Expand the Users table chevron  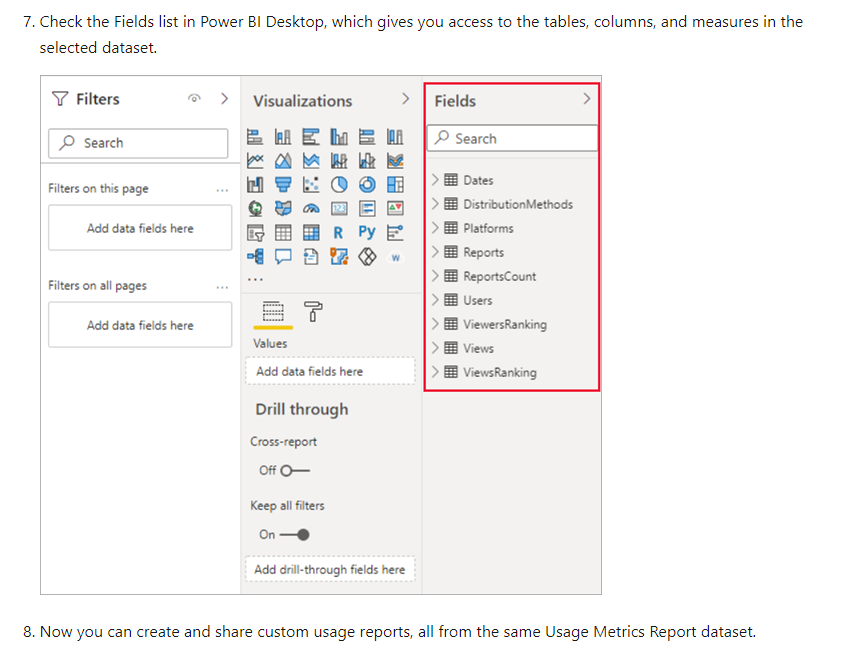pyautogui.click(x=435, y=299)
